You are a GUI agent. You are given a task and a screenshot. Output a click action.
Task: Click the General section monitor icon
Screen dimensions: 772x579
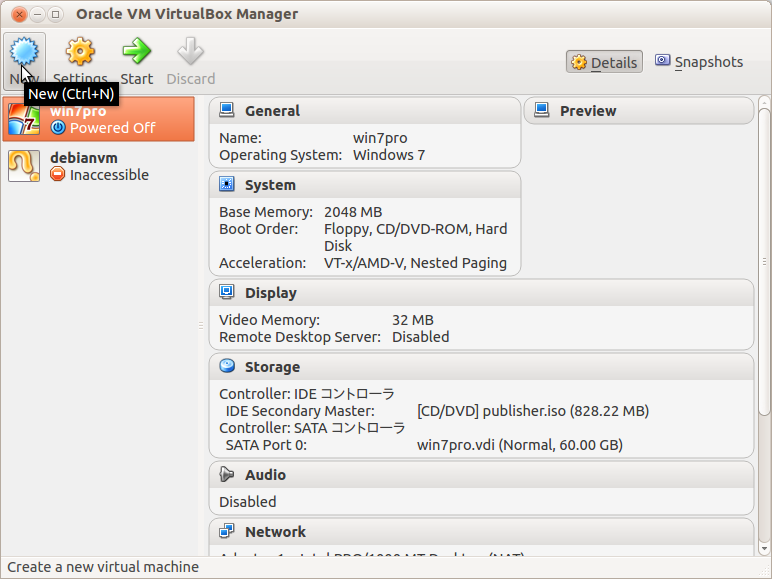pyautogui.click(x=226, y=110)
